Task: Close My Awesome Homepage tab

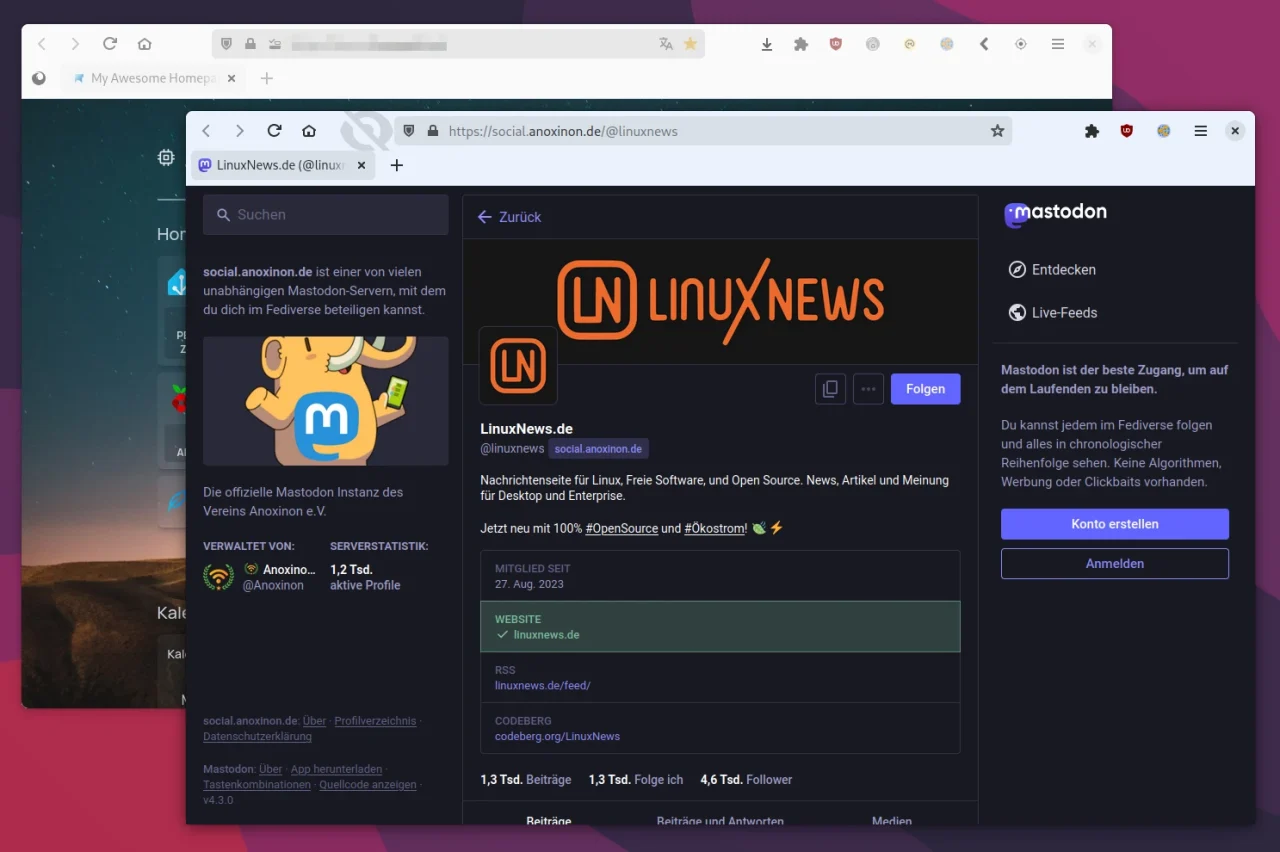Action: point(231,78)
